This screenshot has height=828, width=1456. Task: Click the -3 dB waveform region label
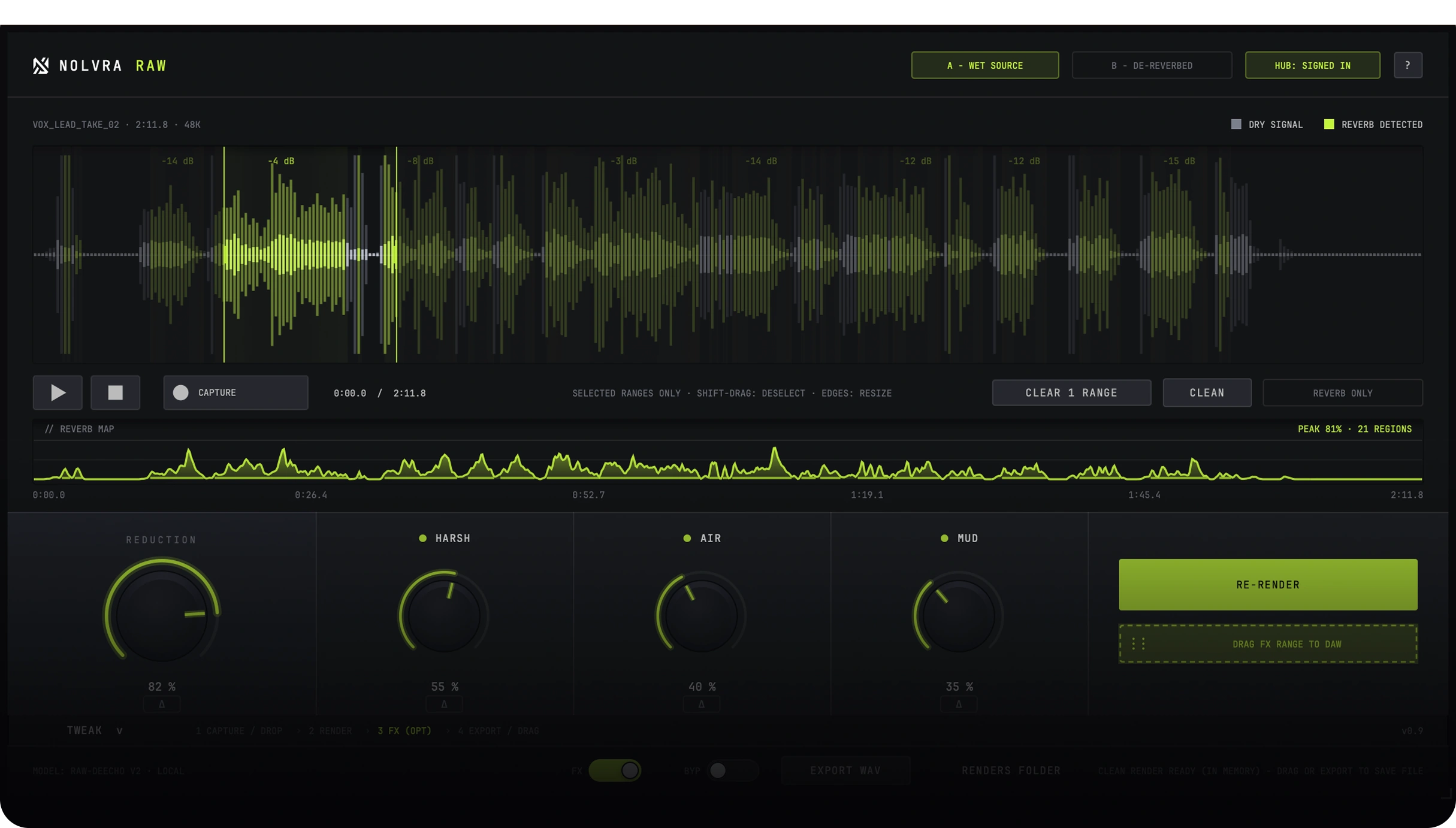point(623,161)
